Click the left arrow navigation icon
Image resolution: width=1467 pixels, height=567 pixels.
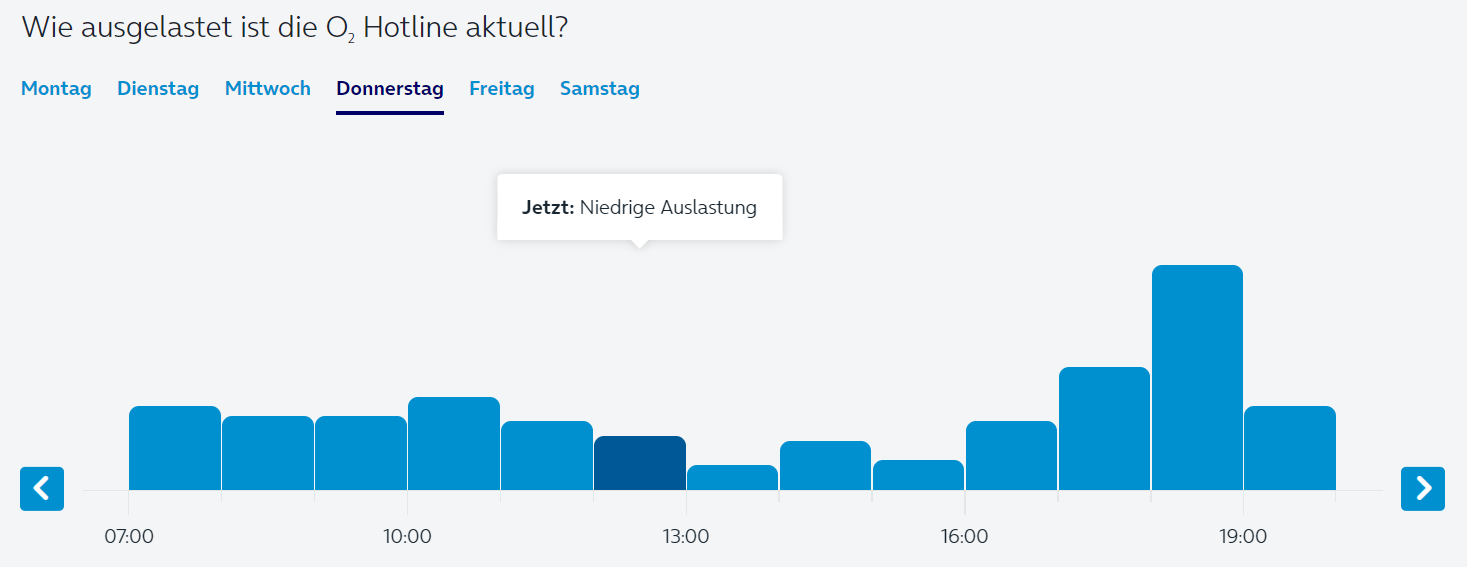click(x=42, y=488)
